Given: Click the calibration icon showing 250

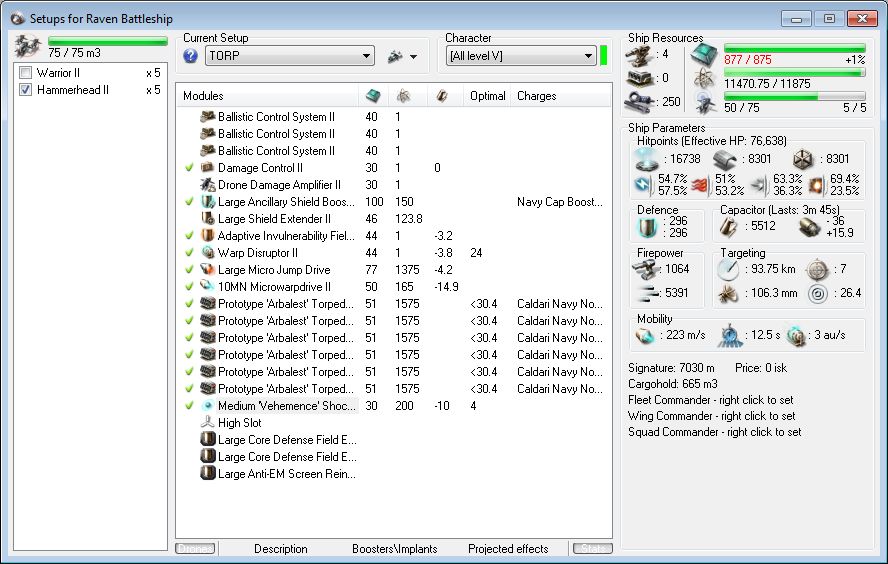Looking at the screenshot, I should click(640, 102).
